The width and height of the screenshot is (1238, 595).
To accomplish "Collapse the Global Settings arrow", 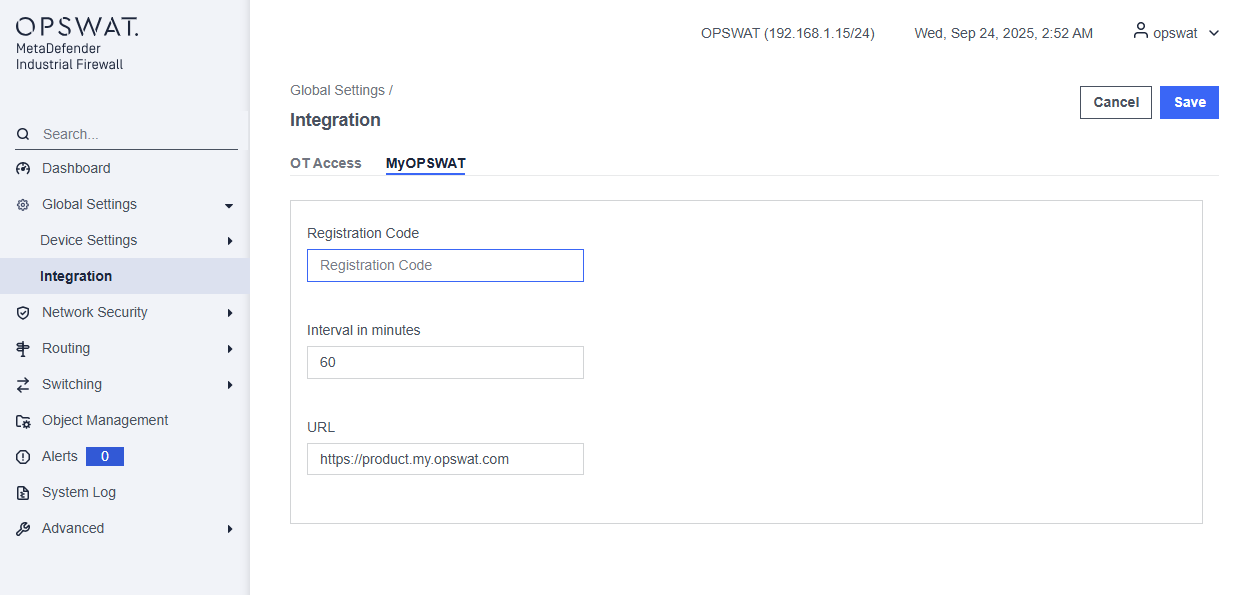I will click(229, 206).
